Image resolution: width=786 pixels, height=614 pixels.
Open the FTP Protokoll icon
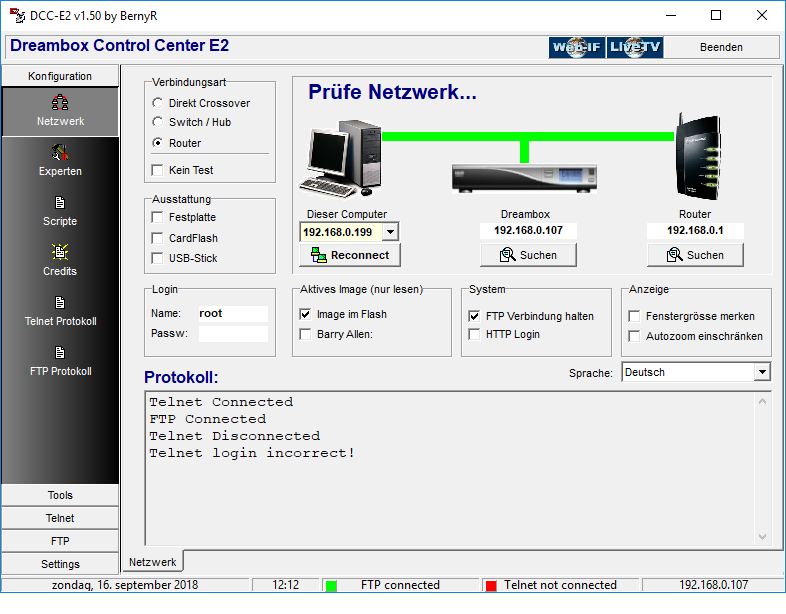60,352
